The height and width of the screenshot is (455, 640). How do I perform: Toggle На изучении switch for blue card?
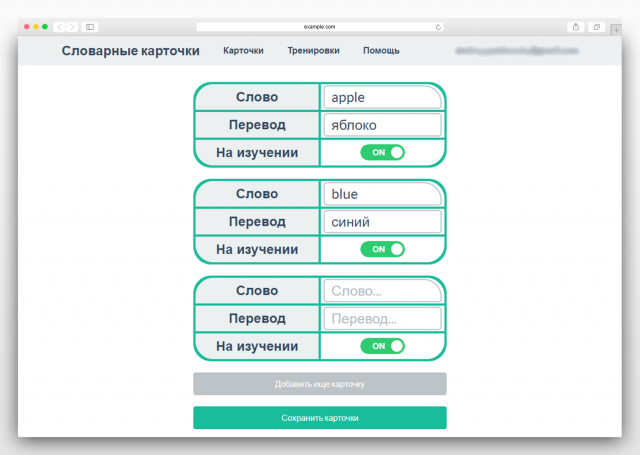click(x=382, y=249)
